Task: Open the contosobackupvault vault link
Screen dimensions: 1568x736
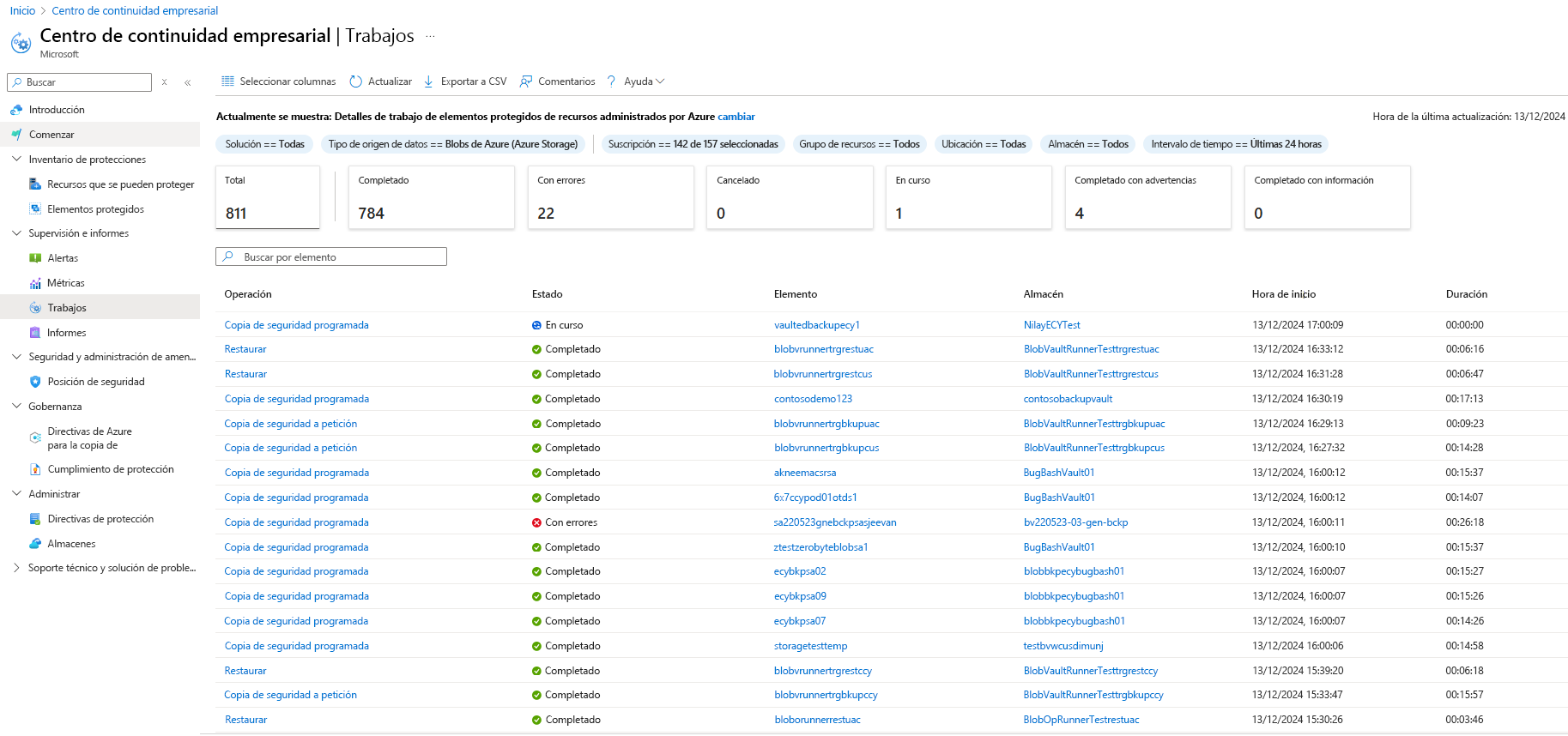Action: [x=1069, y=399]
